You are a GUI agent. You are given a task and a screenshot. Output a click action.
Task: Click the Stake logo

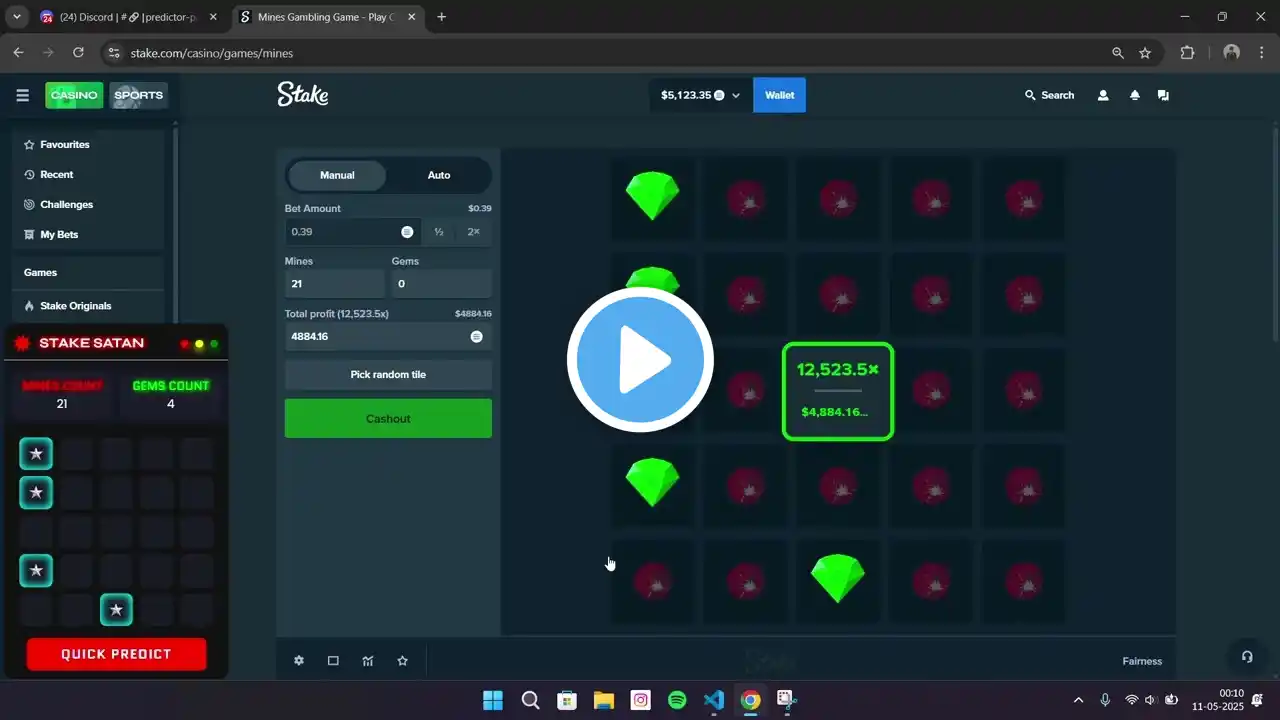[302, 95]
